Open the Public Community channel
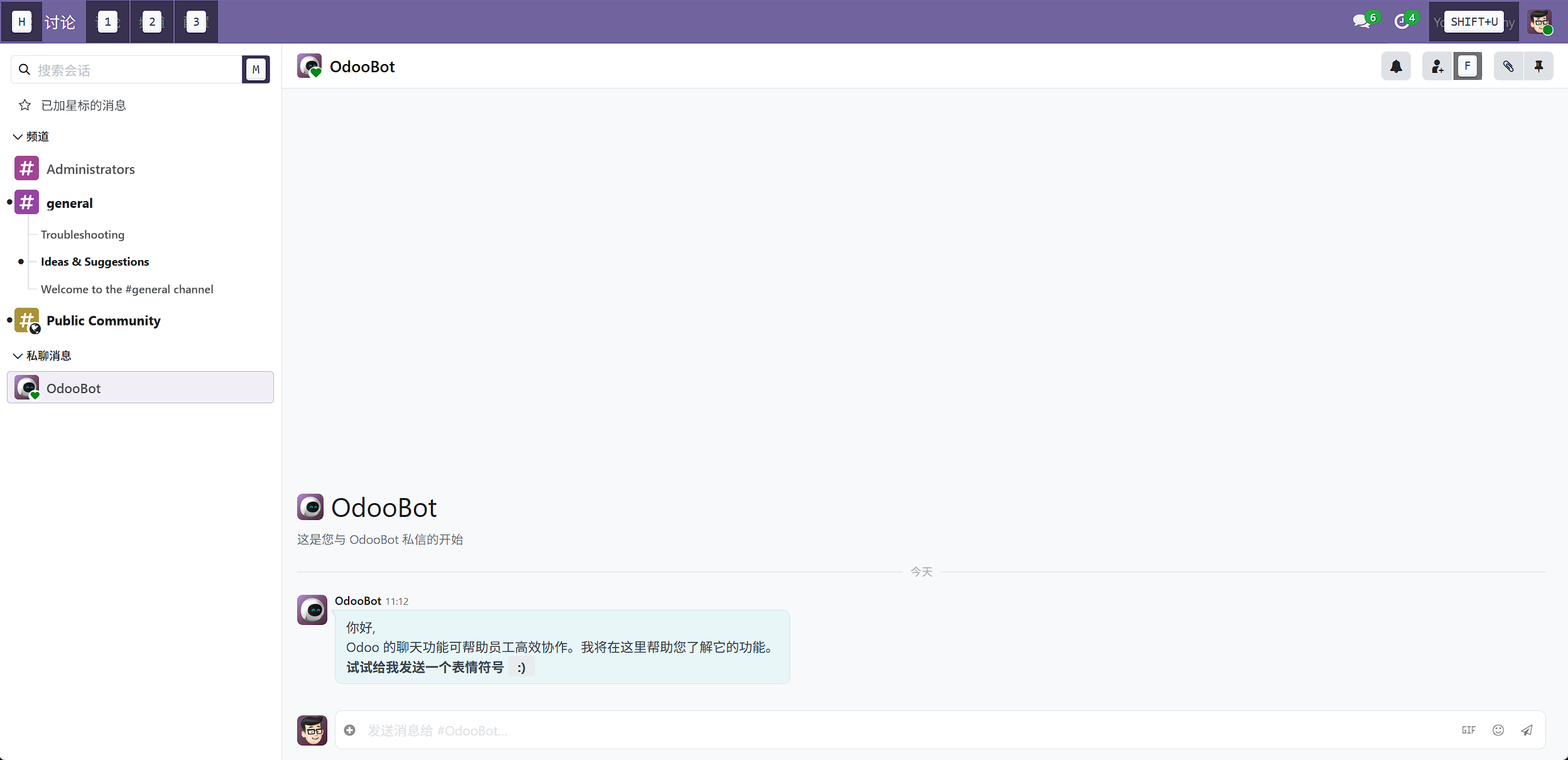Image resolution: width=1568 pixels, height=760 pixels. [x=140, y=320]
